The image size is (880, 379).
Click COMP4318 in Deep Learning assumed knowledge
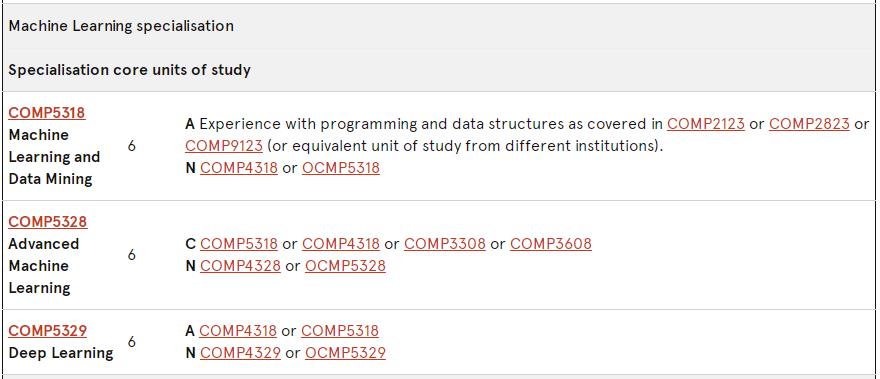[x=238, y=331]
